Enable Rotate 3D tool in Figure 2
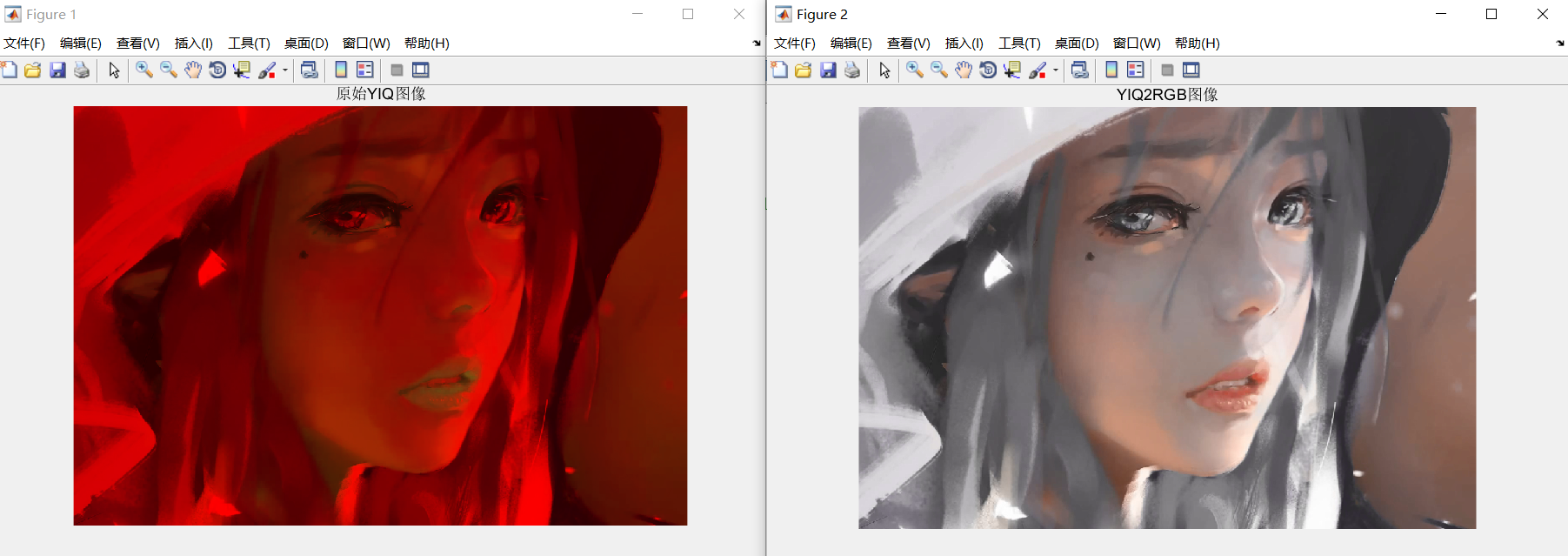This screenshot has width=1568, height=556. tap(988, 70)
